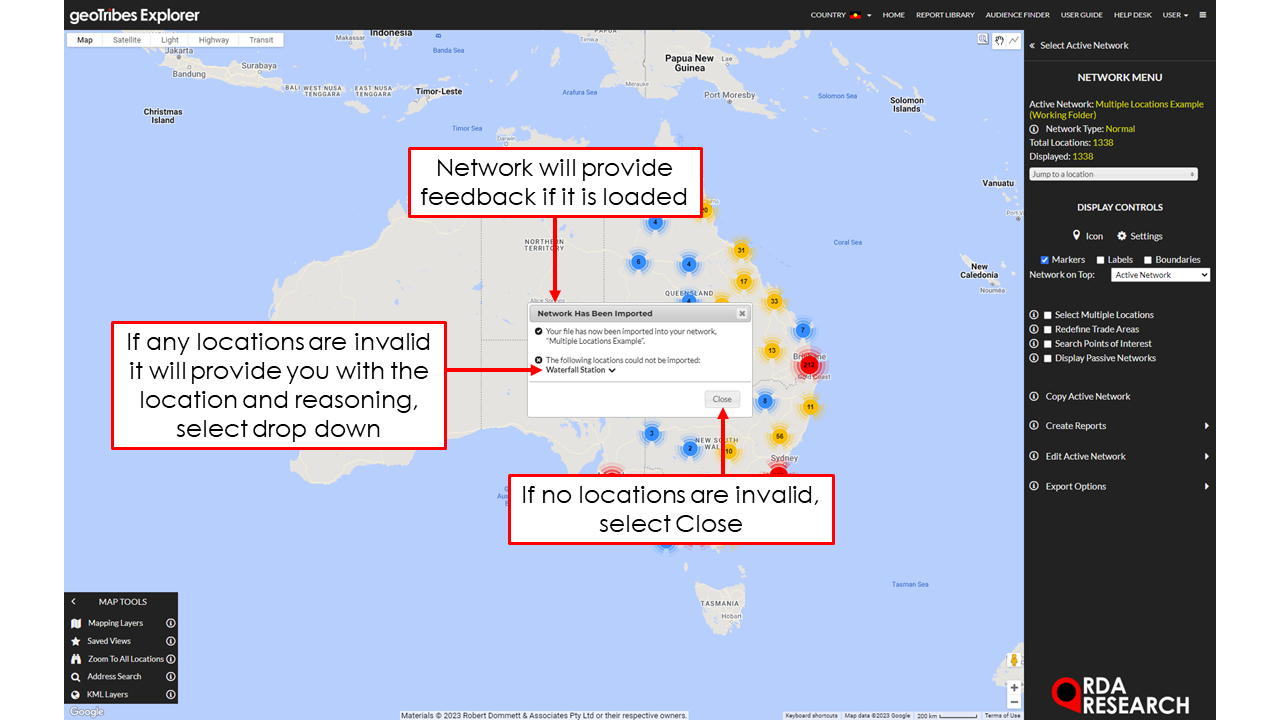Image resolution: width=1280 pixels, height=720 pixels.
Task: Open Saved Views tool
Action: click(x=109, y=641)
